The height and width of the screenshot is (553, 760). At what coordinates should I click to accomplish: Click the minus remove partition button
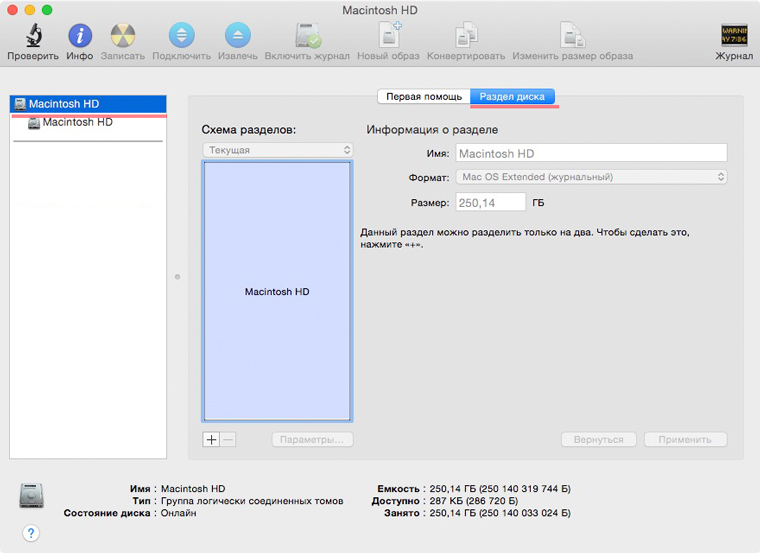click(228, 440)
